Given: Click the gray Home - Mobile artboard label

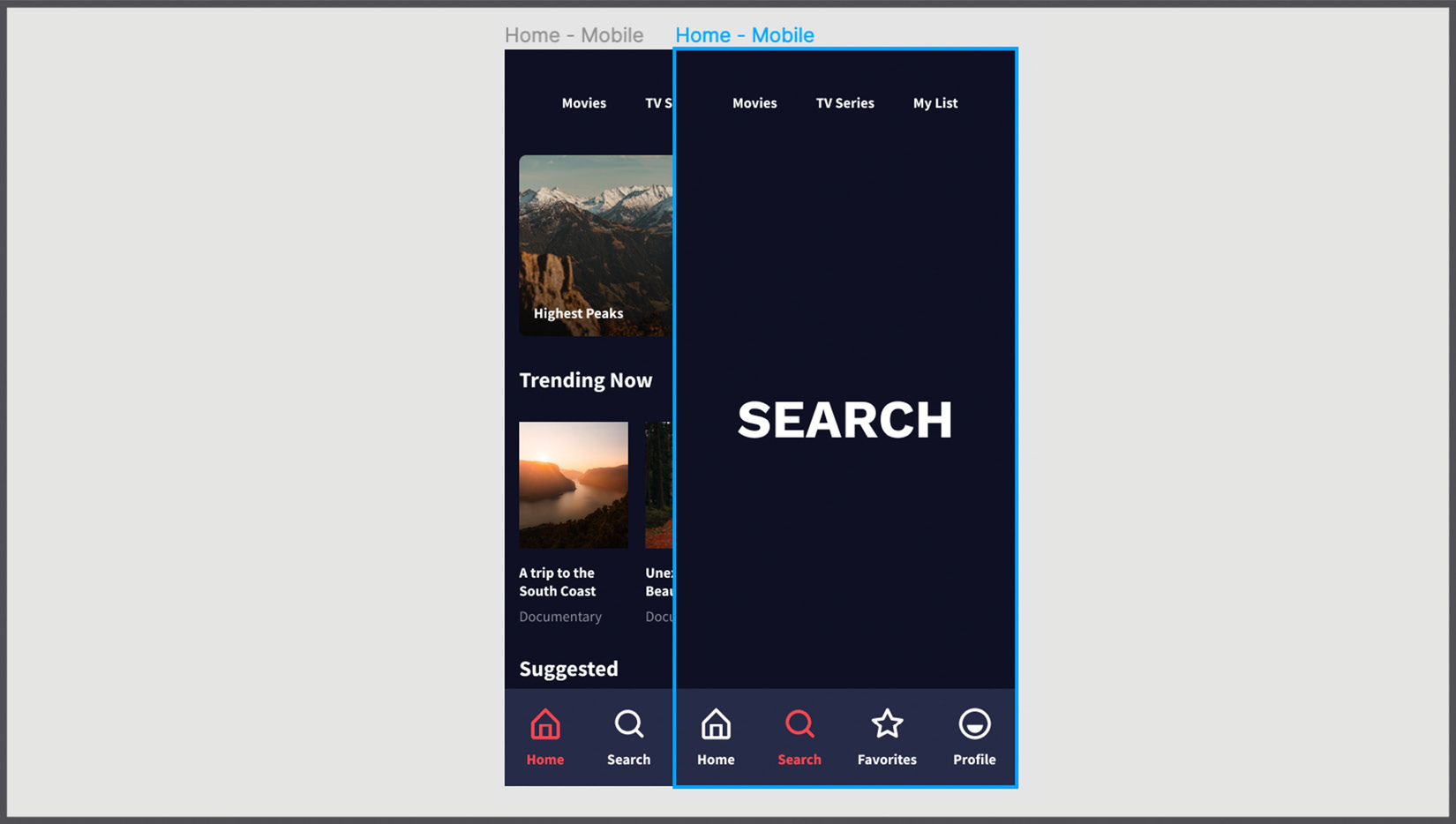Looking at the screenshot, I should pos(574,35).
